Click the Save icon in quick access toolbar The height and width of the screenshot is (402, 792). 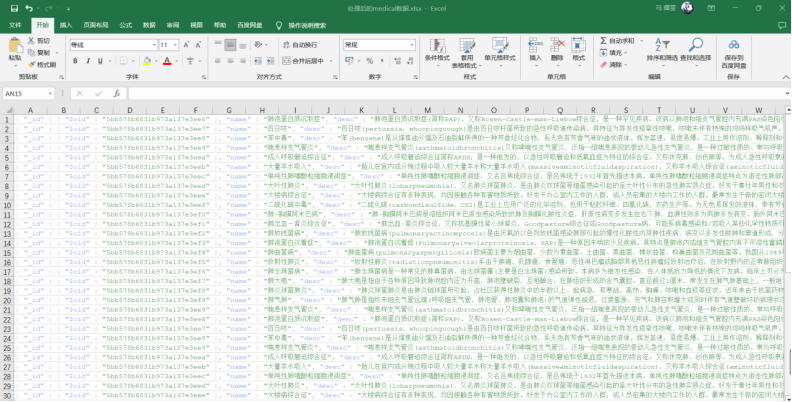coord(13,7)
